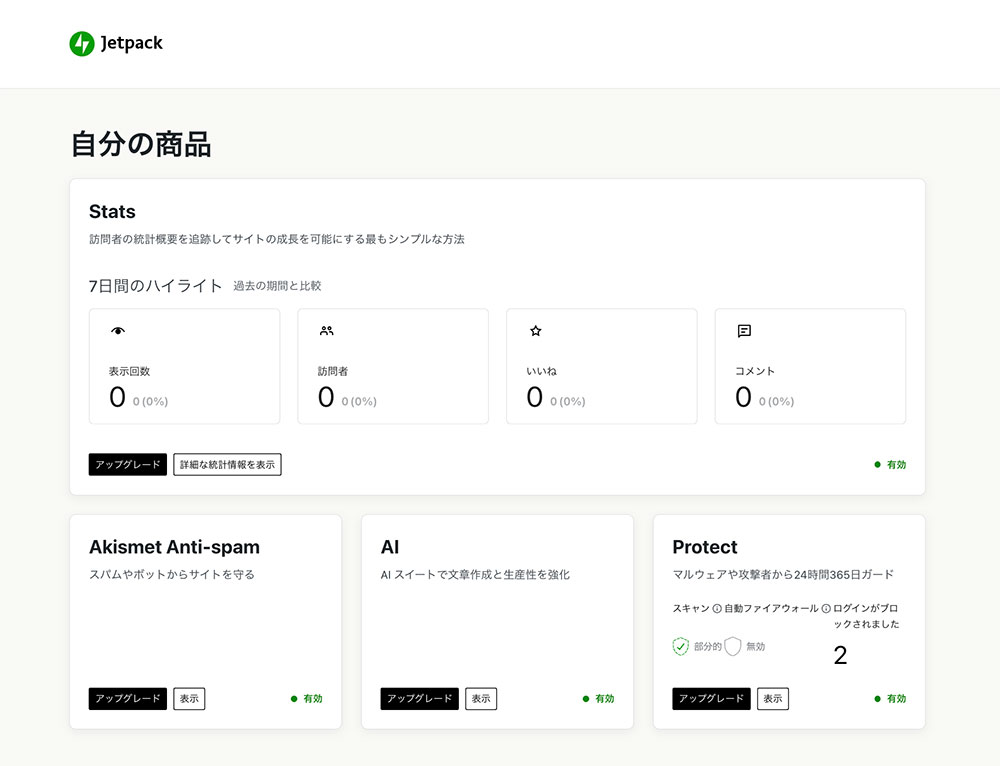Click the eye icon in the 表示回数 card
1000x766 pixels.
(x=118, y=330)
